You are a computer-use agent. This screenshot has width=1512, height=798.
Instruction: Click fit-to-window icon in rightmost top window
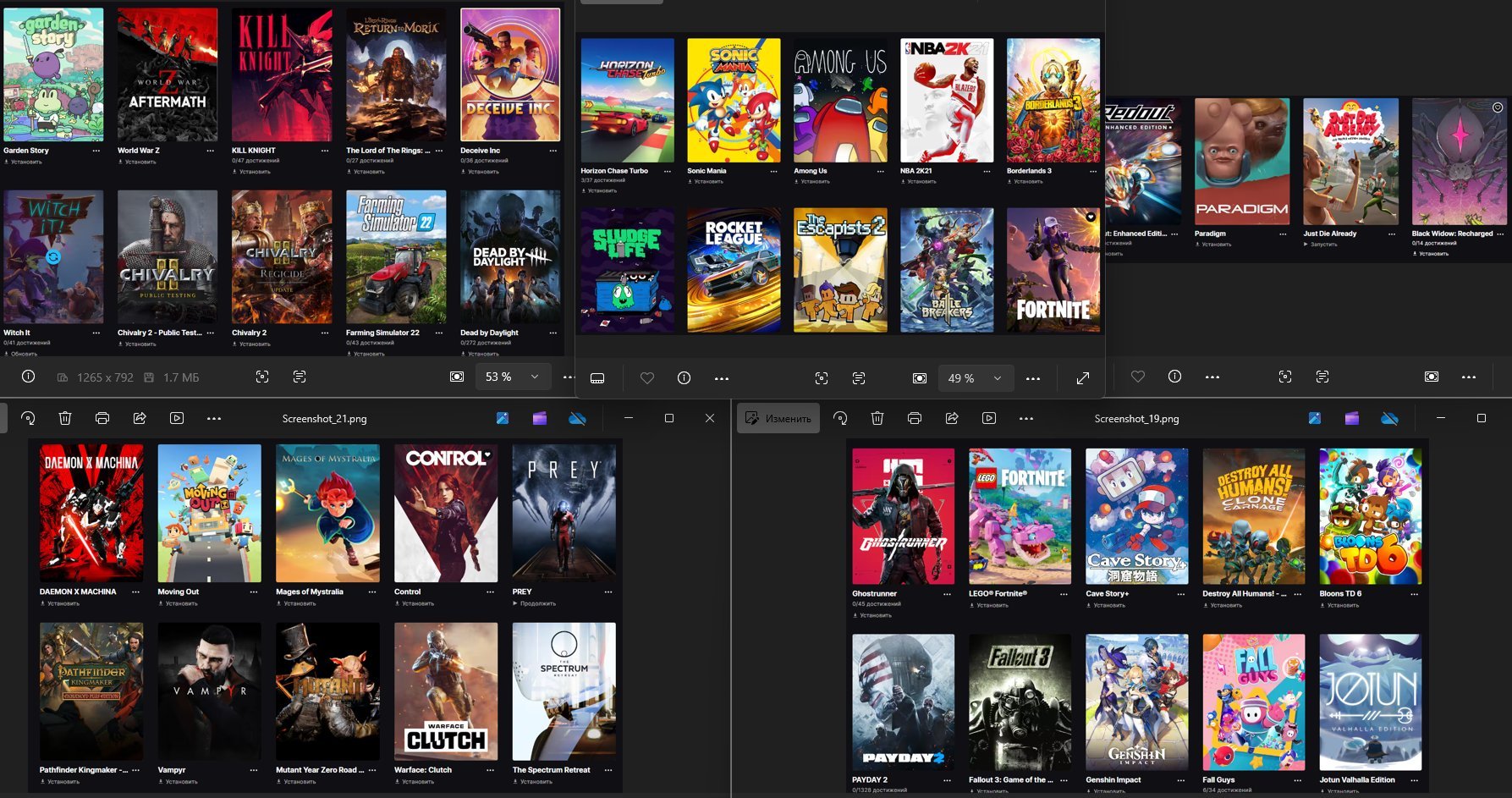point(1432,377)
